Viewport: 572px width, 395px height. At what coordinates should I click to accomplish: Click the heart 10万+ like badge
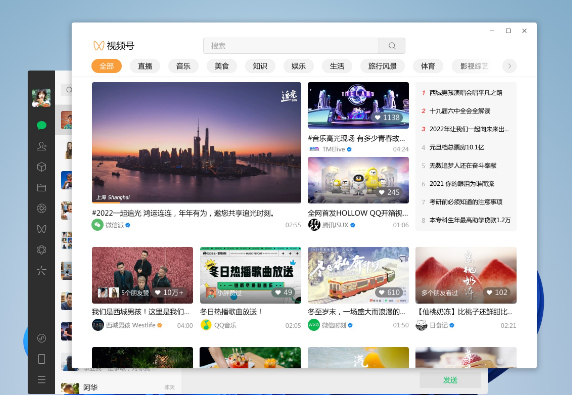point(169,293)
